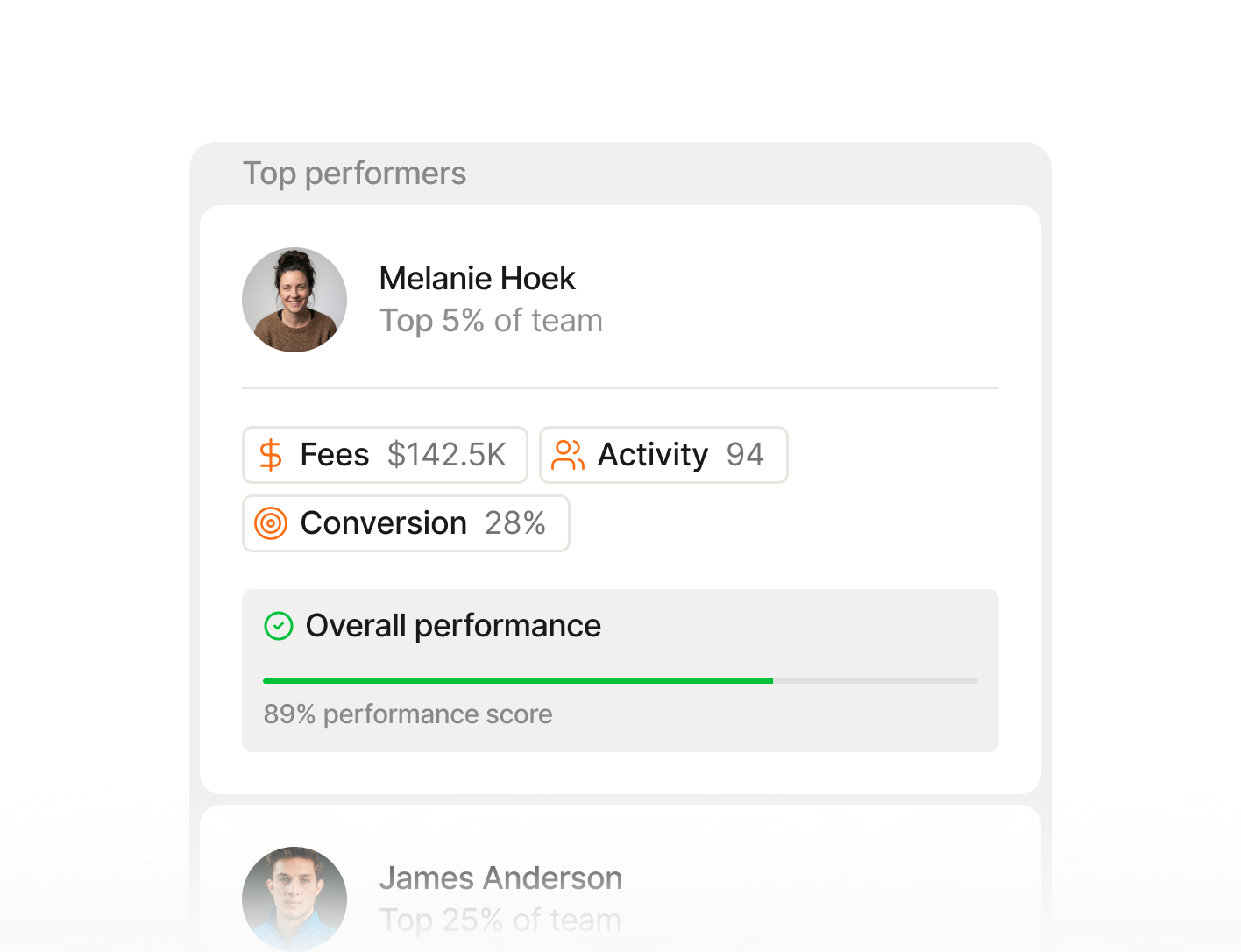The height and width of the screenshot is (952, 1241).
Task: Select the Top performers header tab
Action: (x=355, y=174)
